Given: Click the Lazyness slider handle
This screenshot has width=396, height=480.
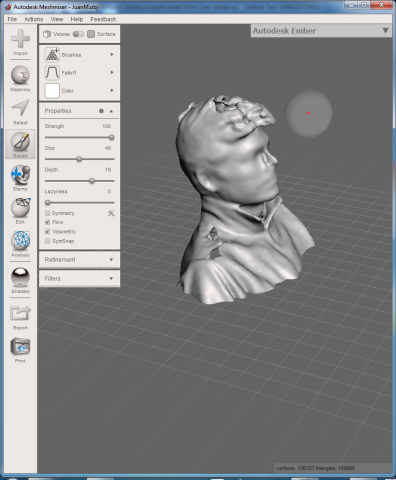Looking at the screenshot, I should [x=48, y=203].
